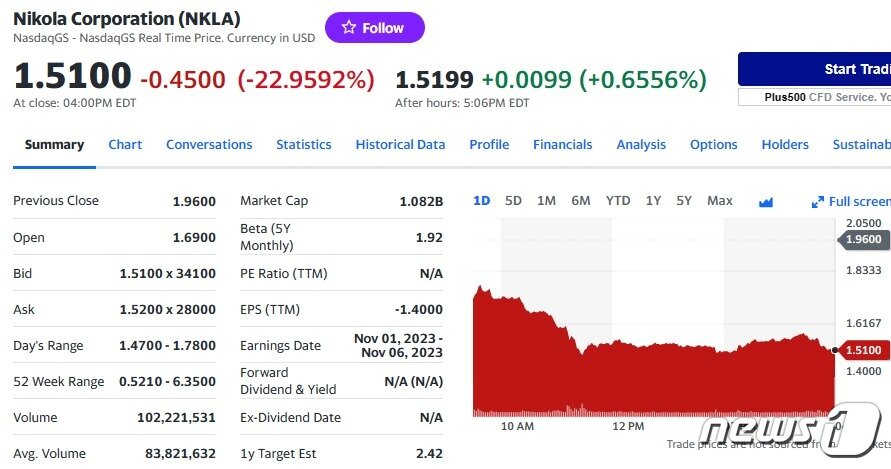This screenshot has width=891, height=469.
Task: Open the Holders tab
Action: coord(785,145)
